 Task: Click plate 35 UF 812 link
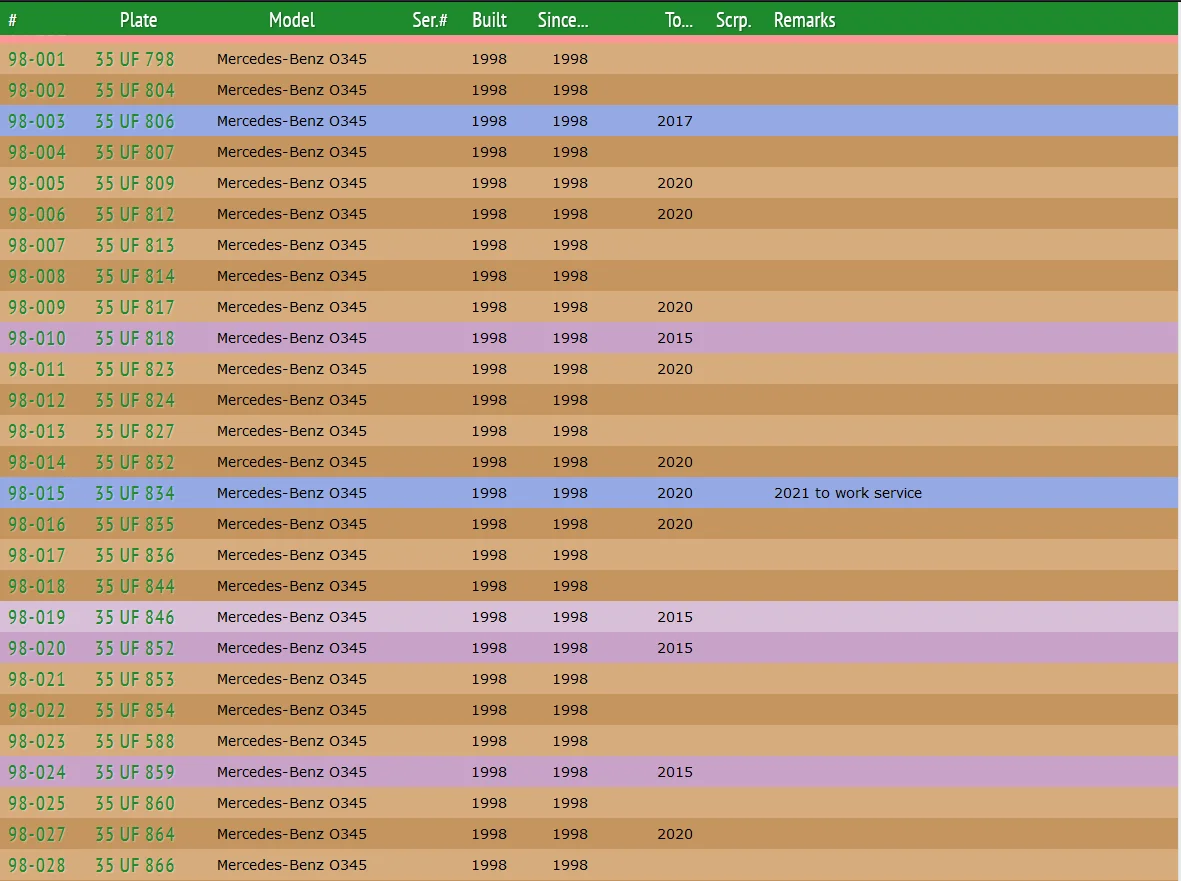pyautogui.click(x=135, y=214)
